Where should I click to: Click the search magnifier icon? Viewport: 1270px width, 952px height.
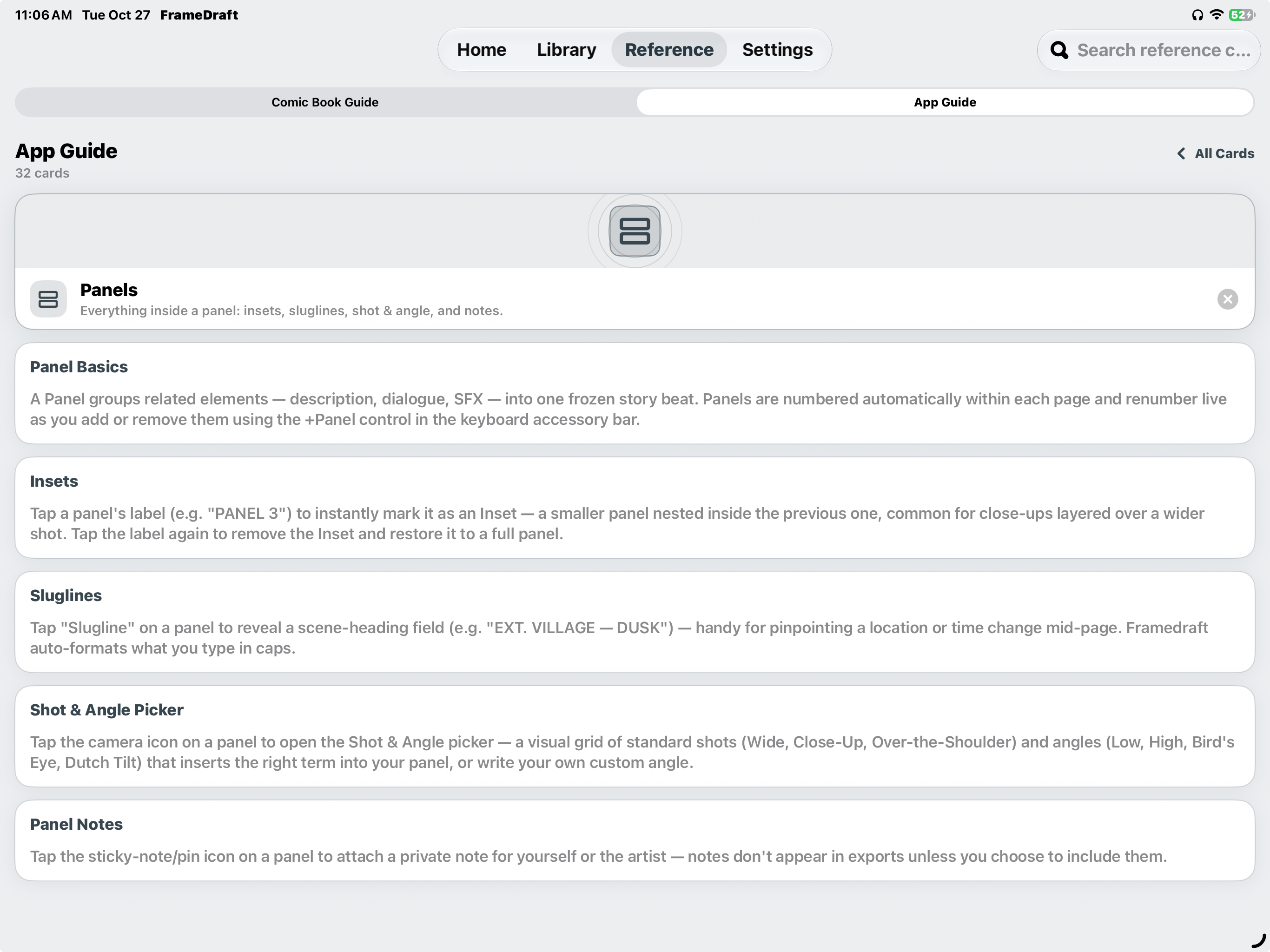pyautogui.click(x=1059, y=51)
